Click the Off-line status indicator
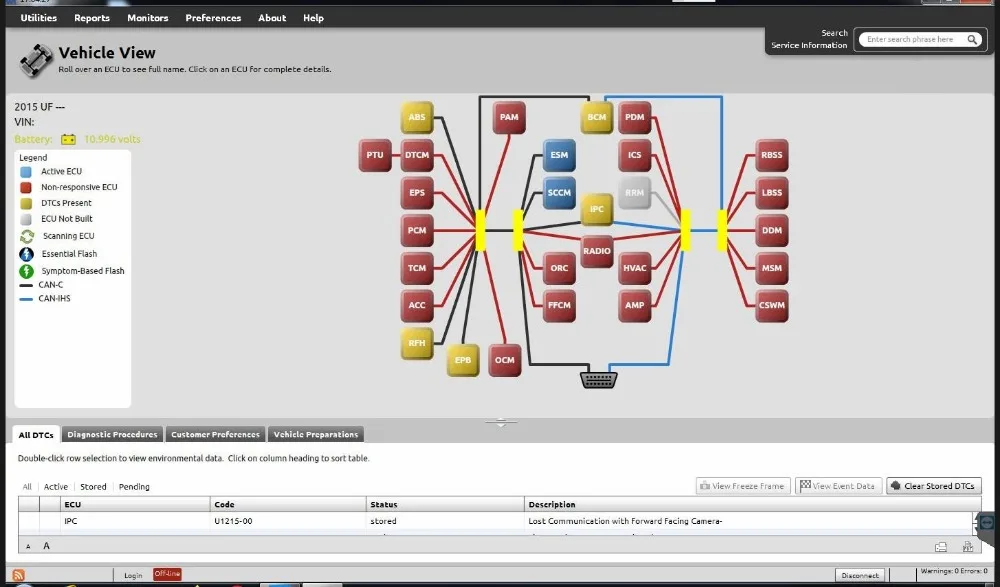1000x587 pixels. click(167, 574)
